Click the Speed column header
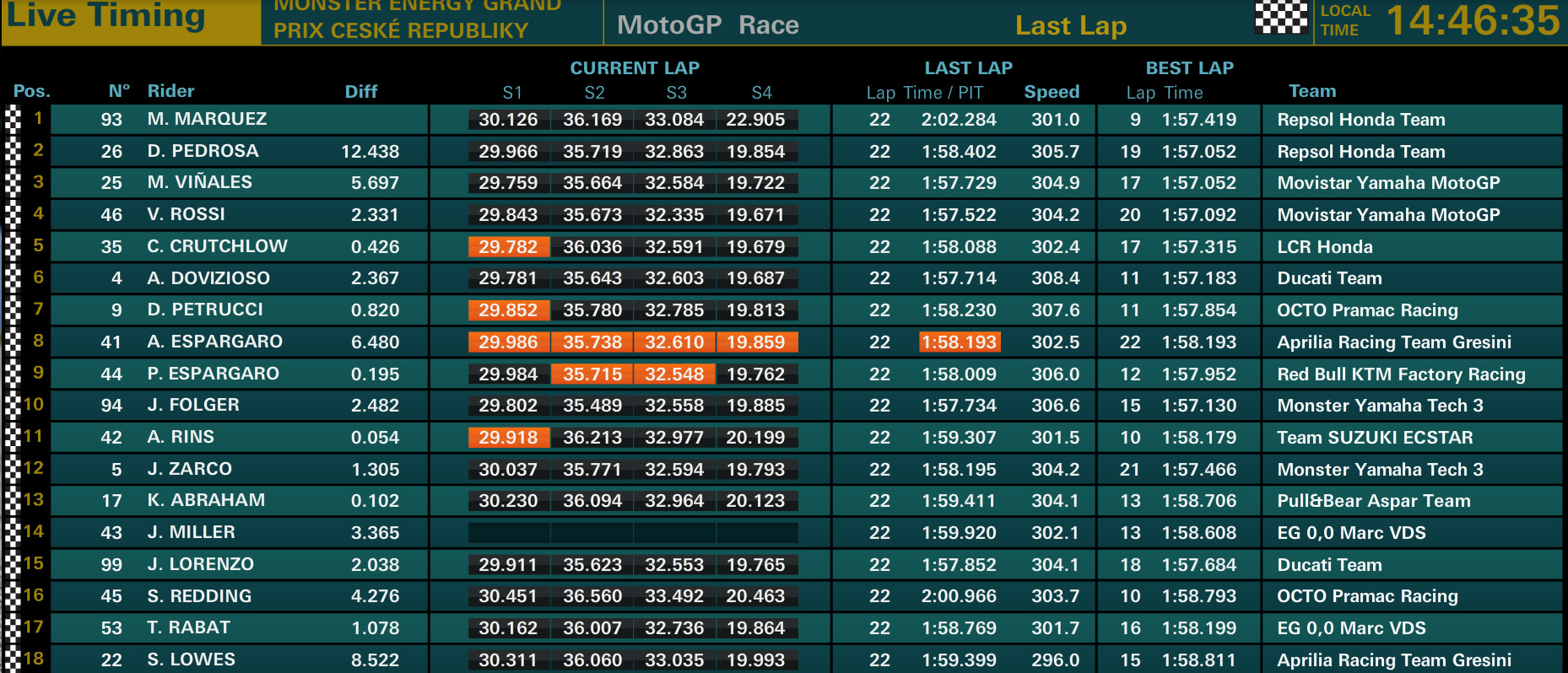The height and width of the screenshot is (673, 1568). (1052, 92)
